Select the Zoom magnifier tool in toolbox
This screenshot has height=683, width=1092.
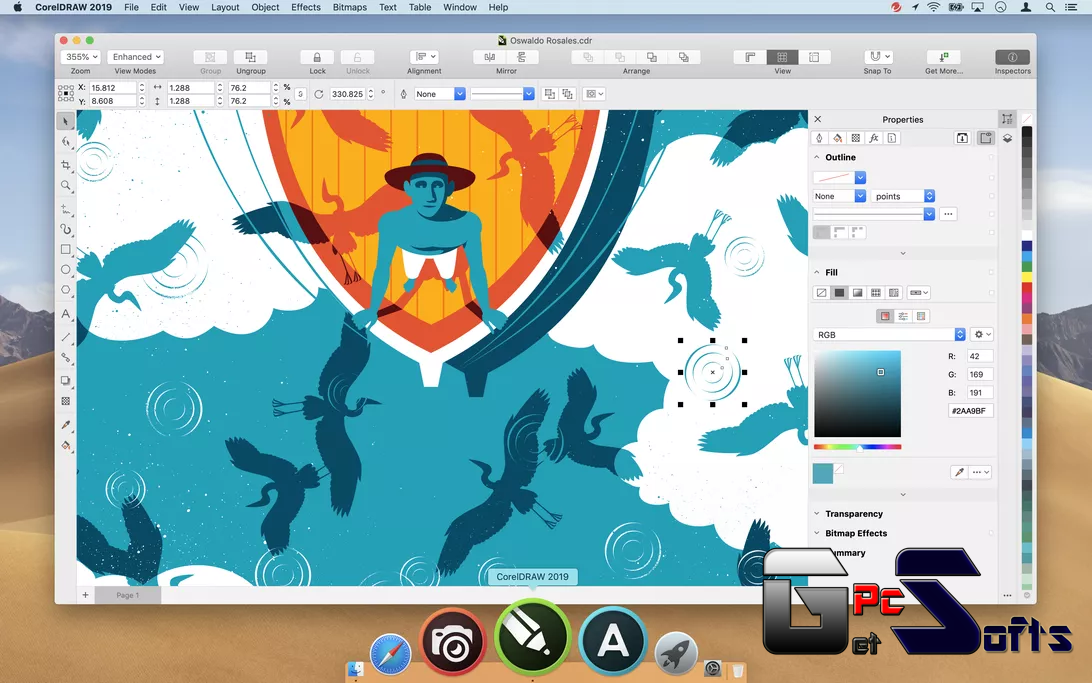[x=65, y=185]
